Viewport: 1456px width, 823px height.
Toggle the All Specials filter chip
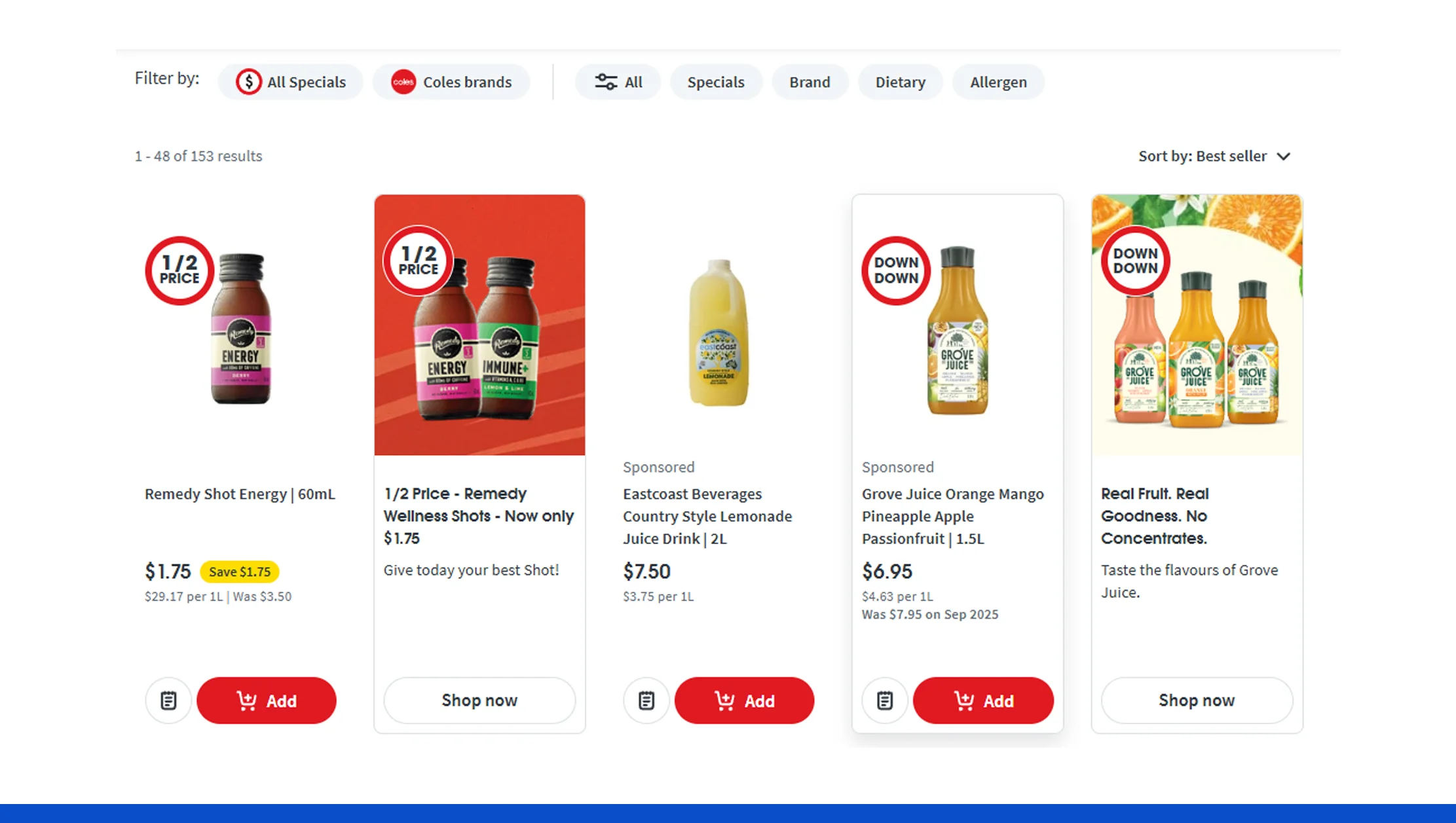(290, 81)
